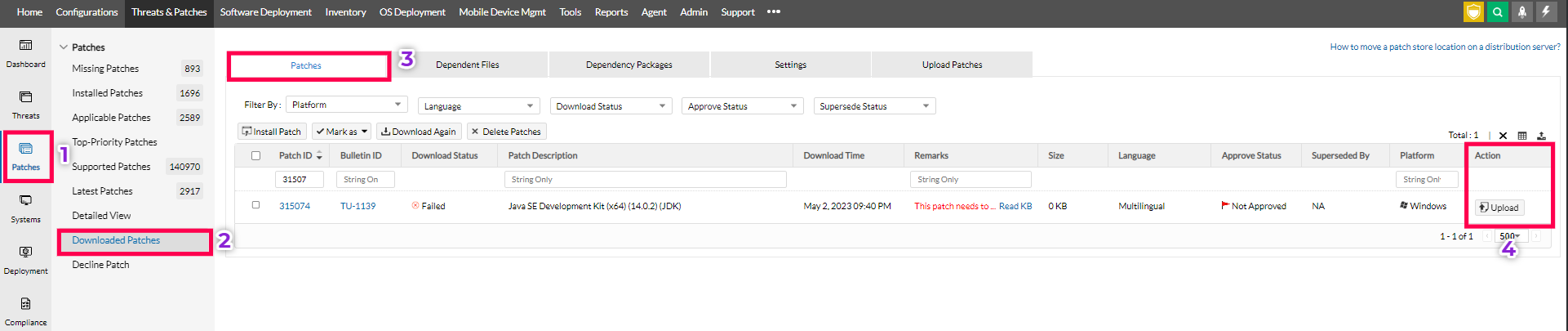Click the export table icon
Viewport: 1568px width, 331px height.
tap(1541, 136)
